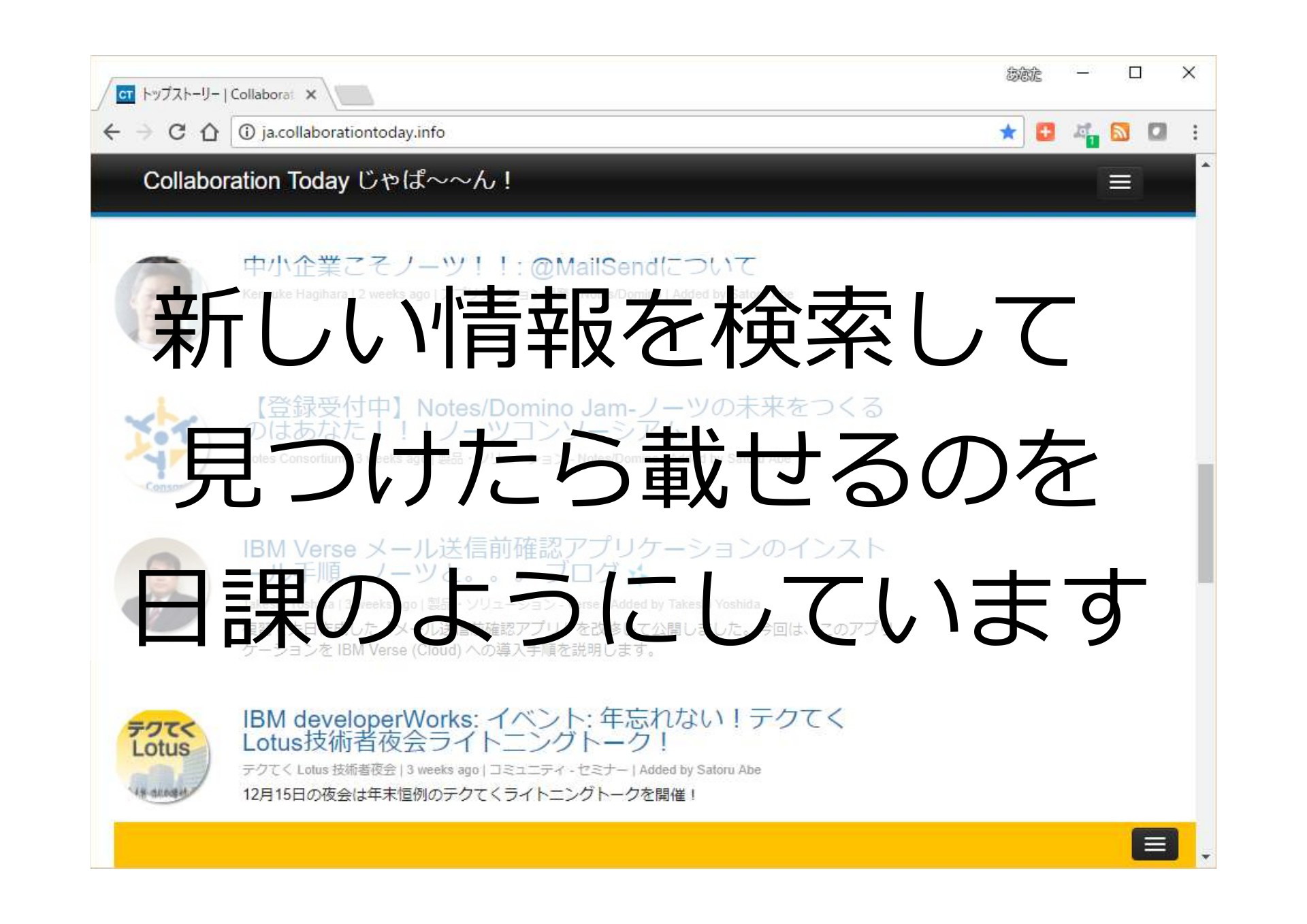Expand the hamburger menu in the yellow bar
1307x924 pixels.
coord(1155,844)
